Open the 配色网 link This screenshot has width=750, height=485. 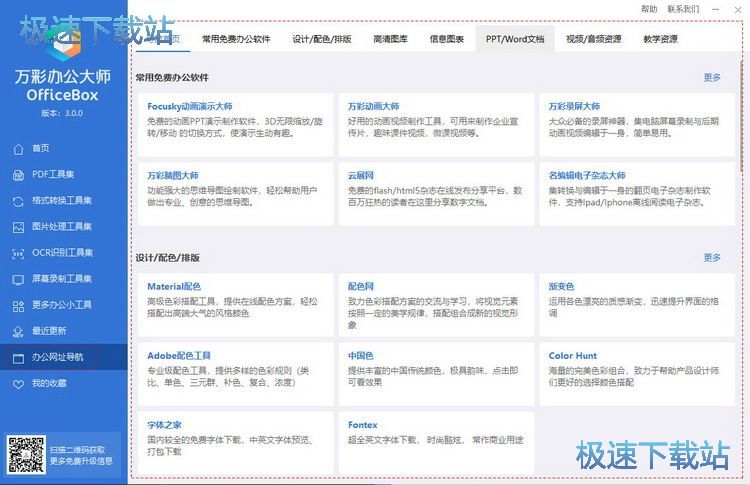[361, 287]
